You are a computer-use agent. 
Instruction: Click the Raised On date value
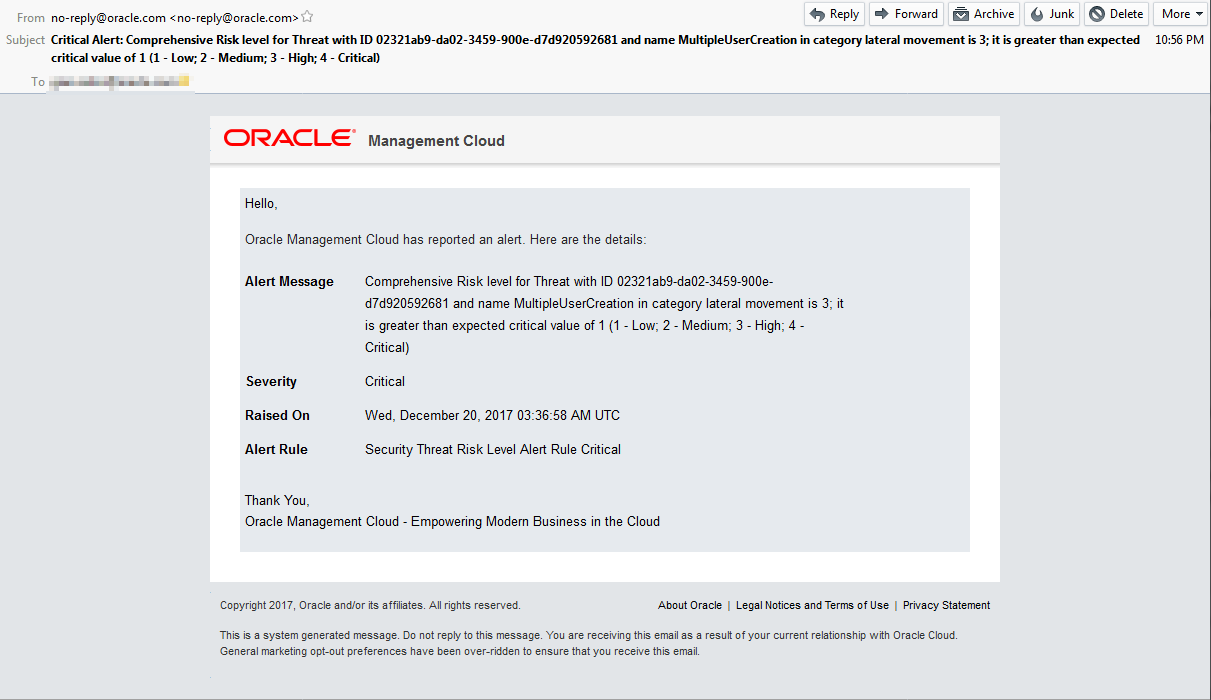[492, 416]
